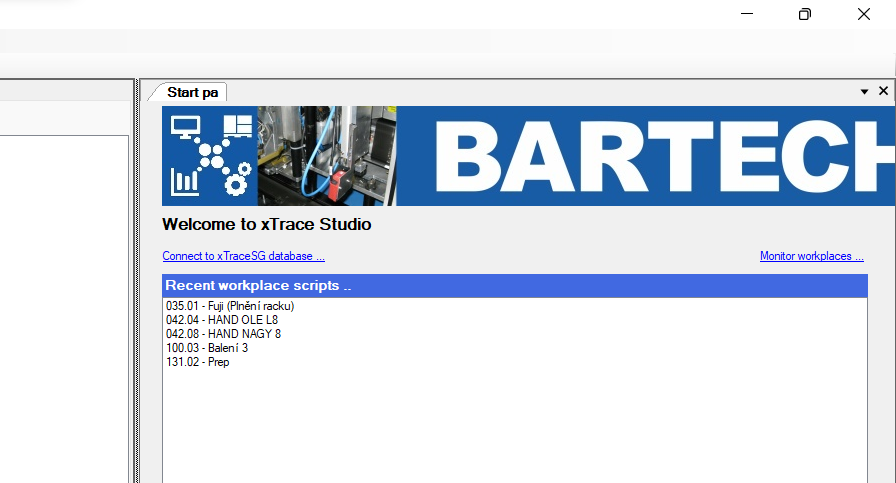Close the Start page panel
Screen dimensions: 896x483
[x=883, y=91]
